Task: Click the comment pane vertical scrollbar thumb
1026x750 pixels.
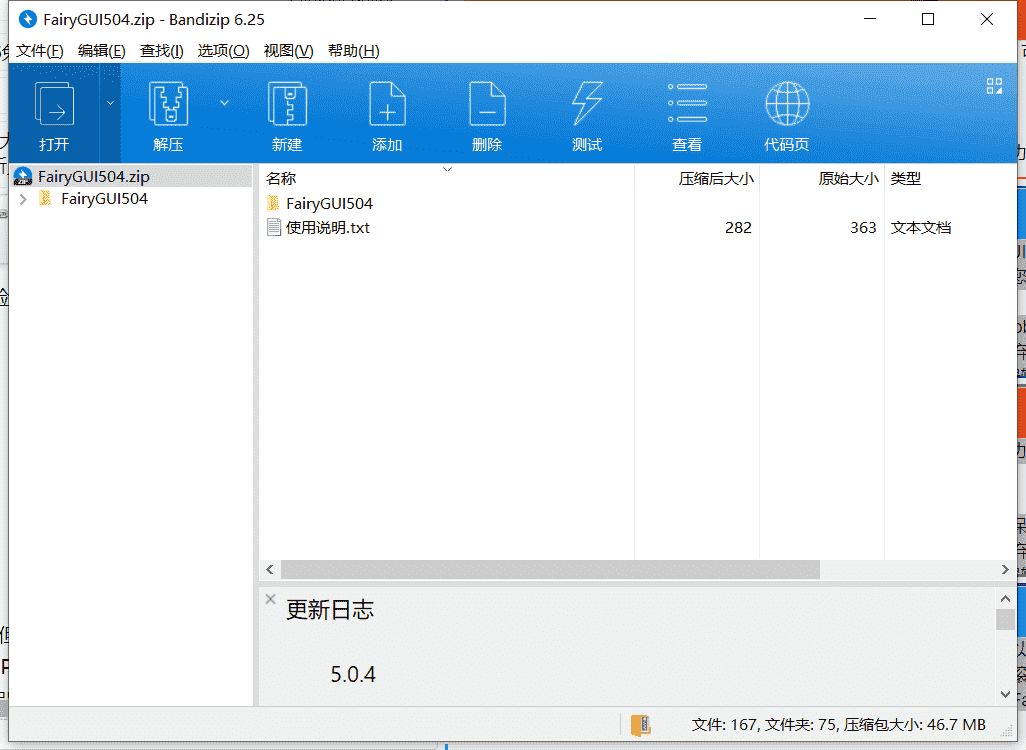Action: coord(1006,619)
